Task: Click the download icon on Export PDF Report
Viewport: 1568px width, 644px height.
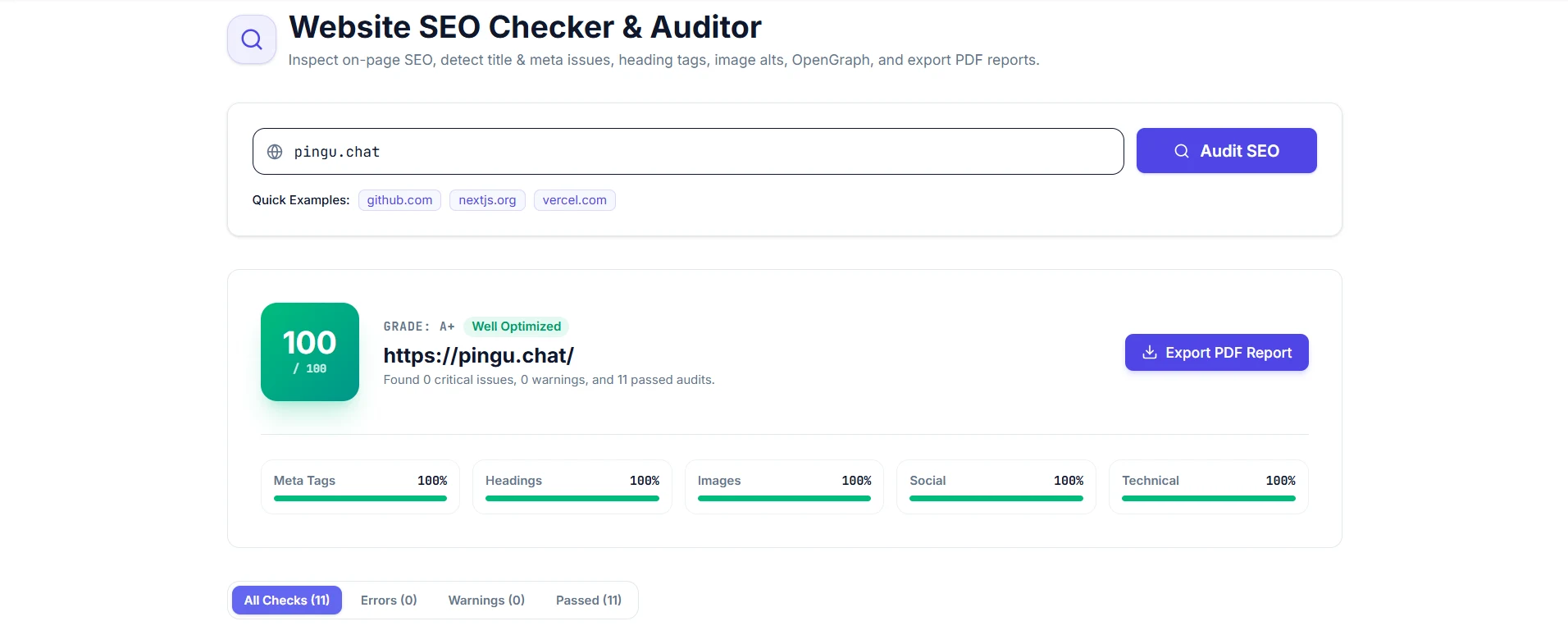Action: (1150, 352)
